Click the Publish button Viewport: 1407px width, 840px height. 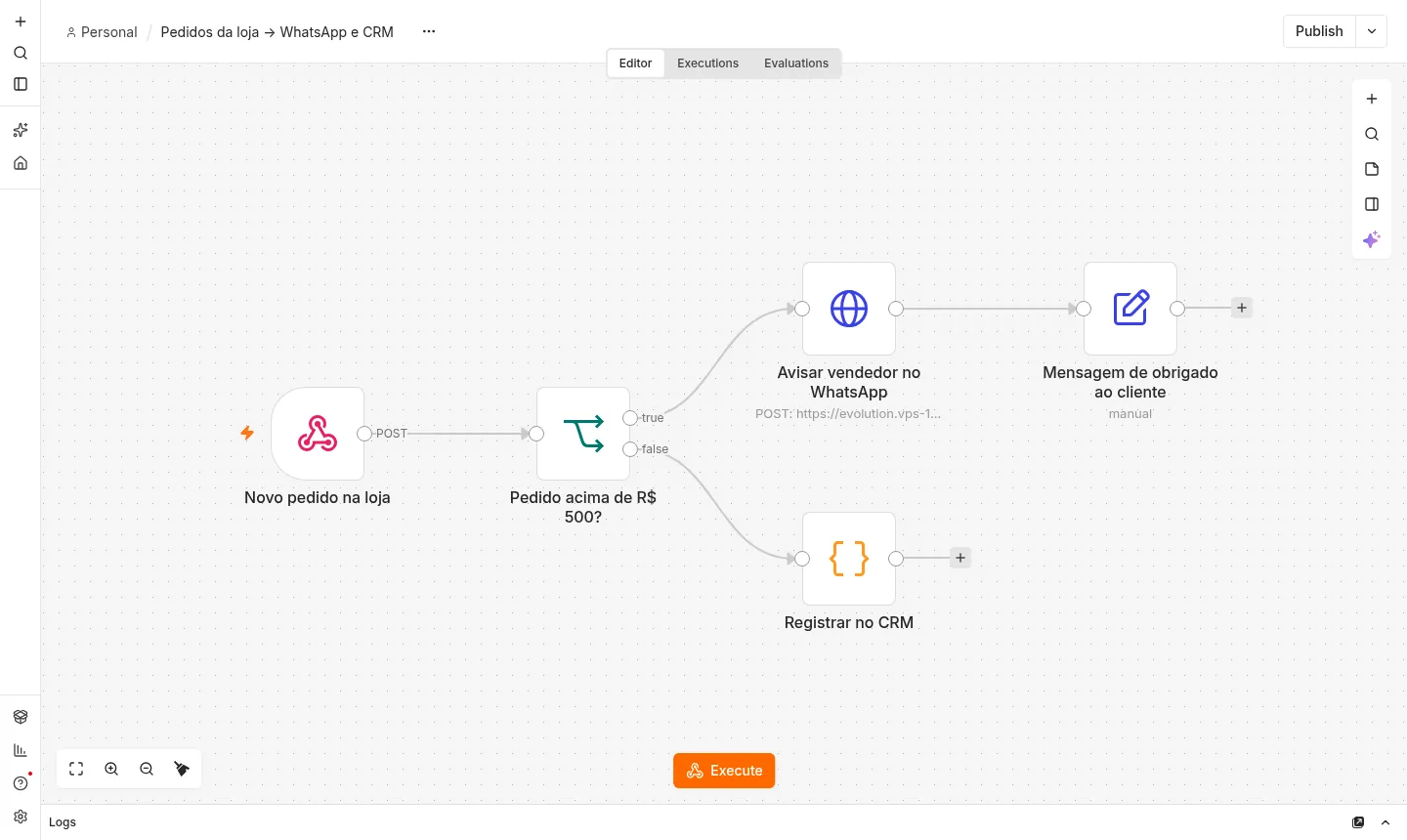(1319, 31)
